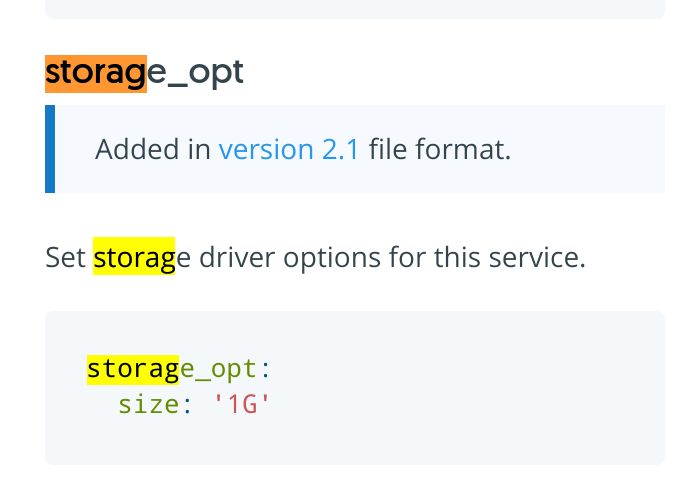Click orange highlighted search match in heading

click(96, 74)
